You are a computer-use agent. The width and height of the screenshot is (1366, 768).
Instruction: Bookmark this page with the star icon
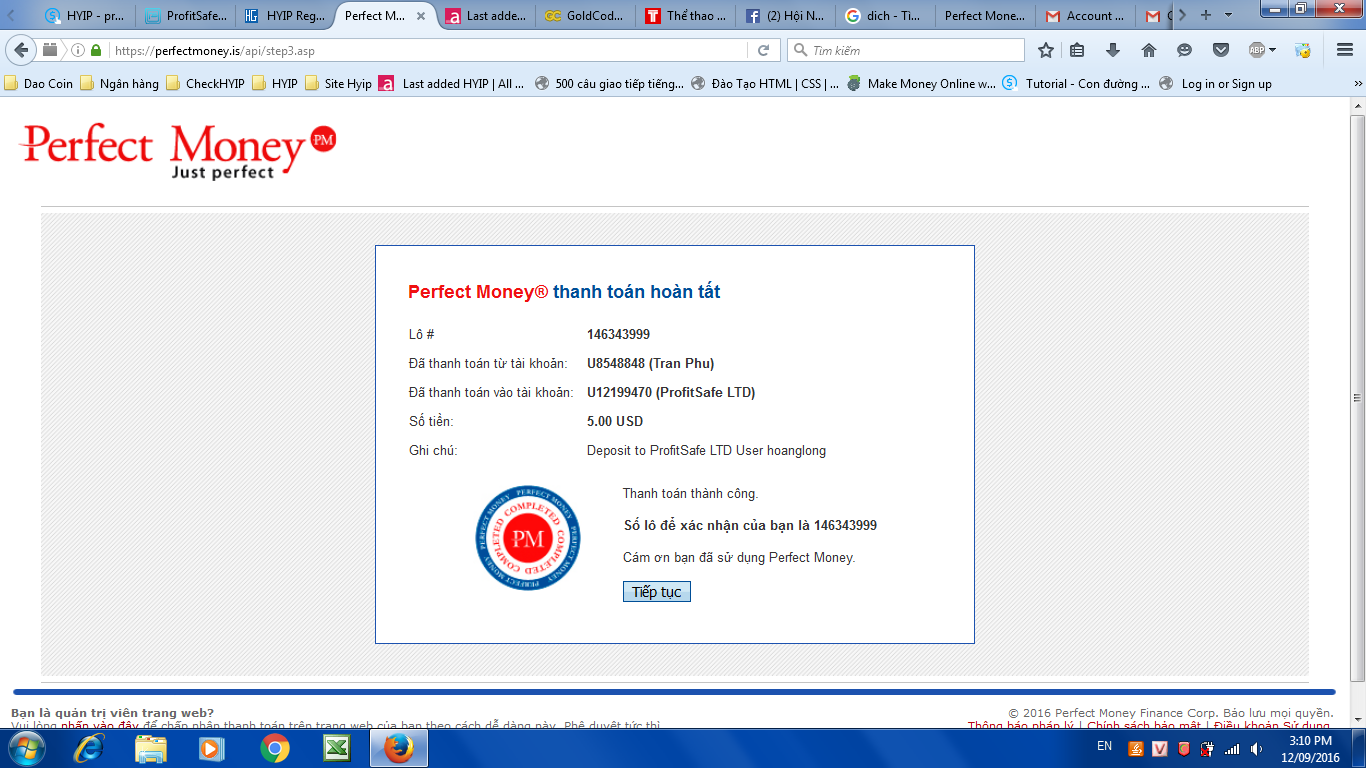pyautogui.click(x=1046, y=50)
